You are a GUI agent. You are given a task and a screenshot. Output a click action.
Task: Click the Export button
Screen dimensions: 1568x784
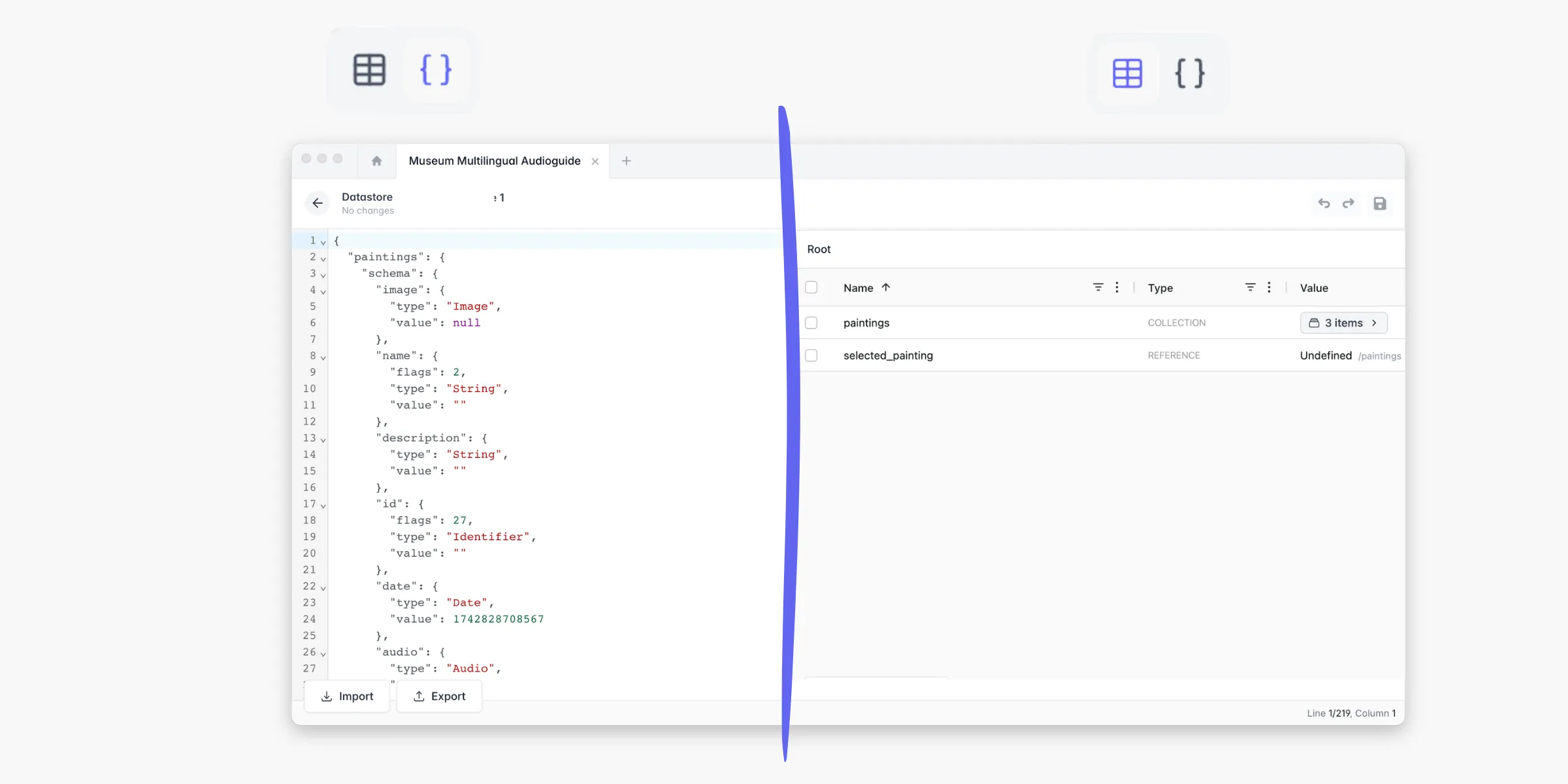[439, 696]
